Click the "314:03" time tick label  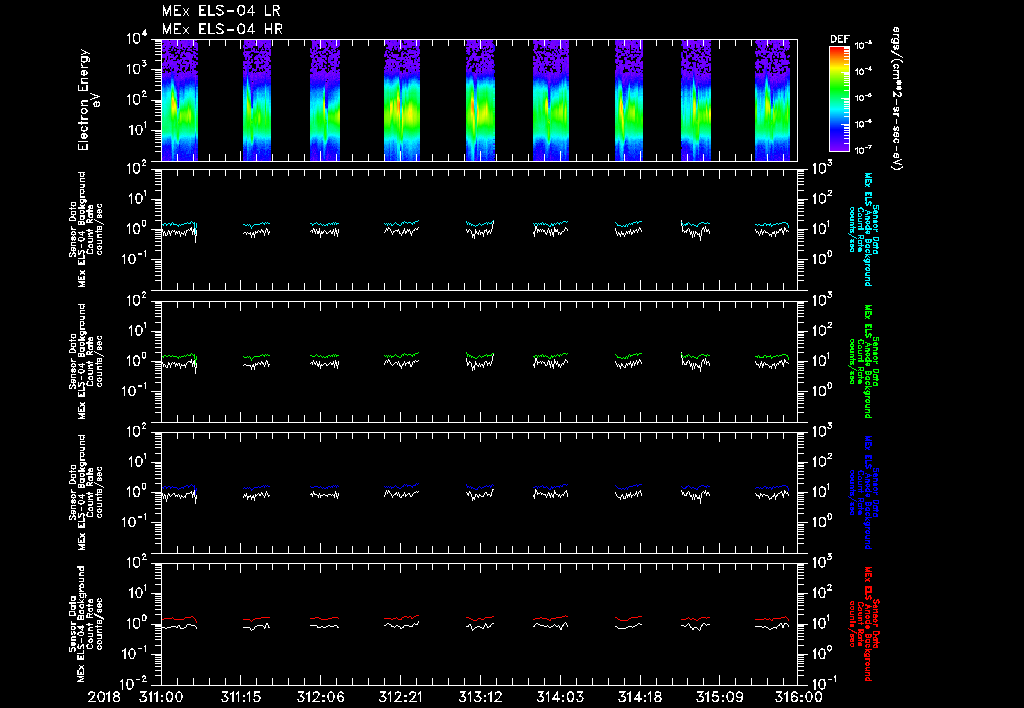[560, 698]
